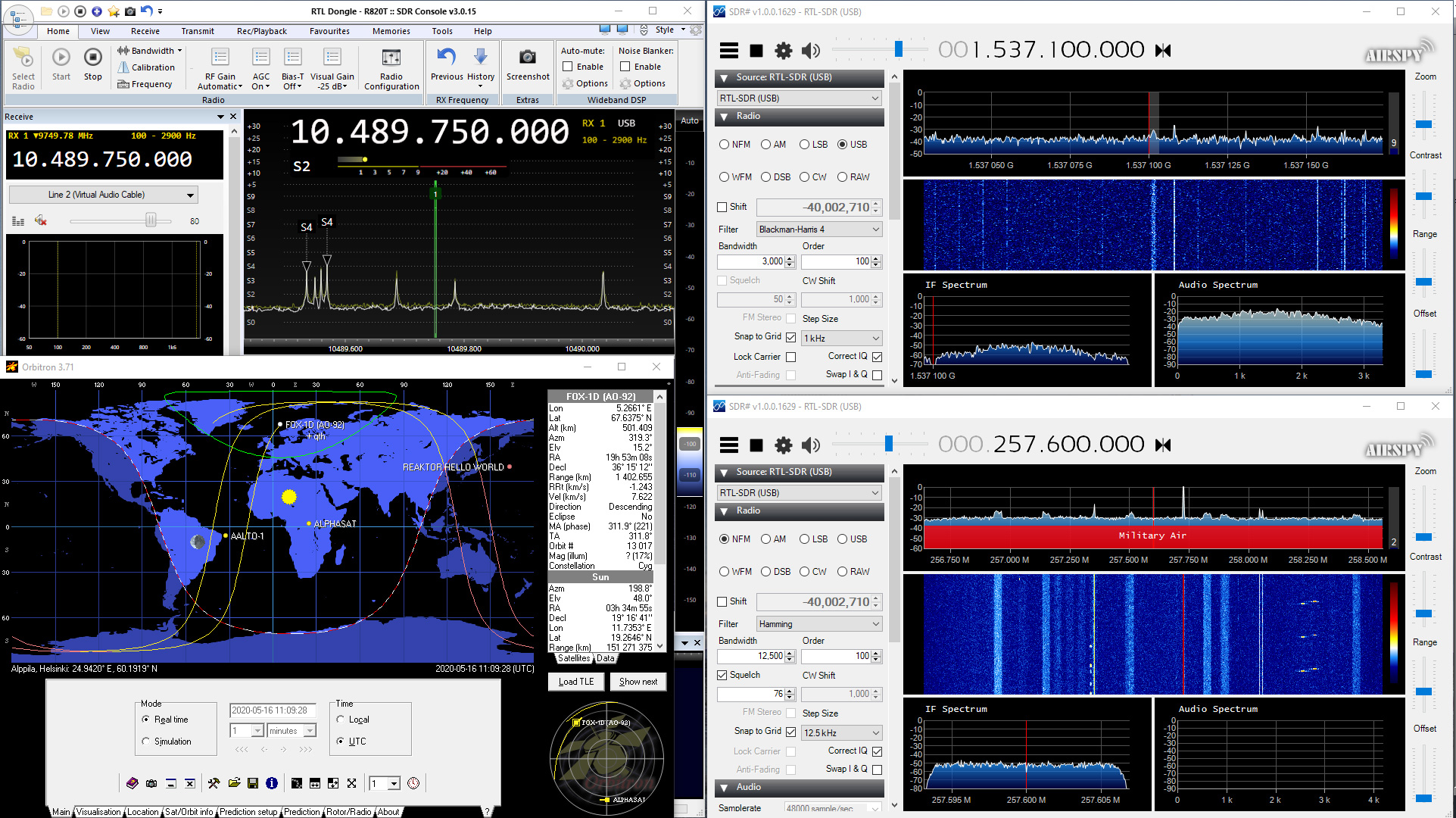Enable the Noise Blanker checkbox
This screenshot has height=818, width=1456.
click(625, 67)
